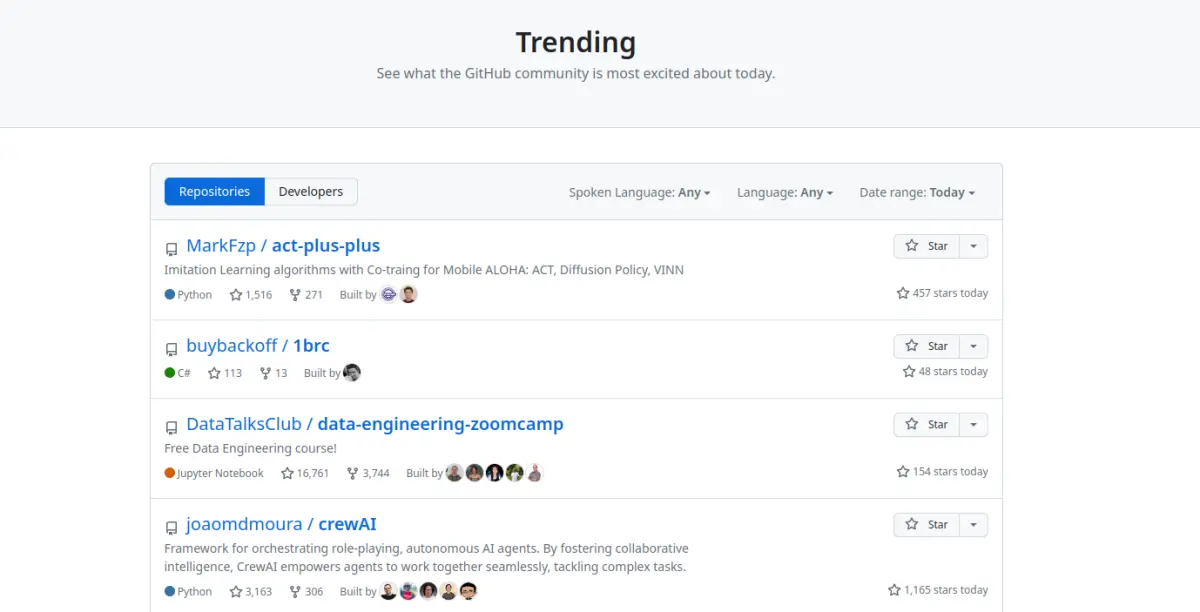1200x612 pixels.
Task: Switch to the Developers tab
Action: click(x=311, y=192)
